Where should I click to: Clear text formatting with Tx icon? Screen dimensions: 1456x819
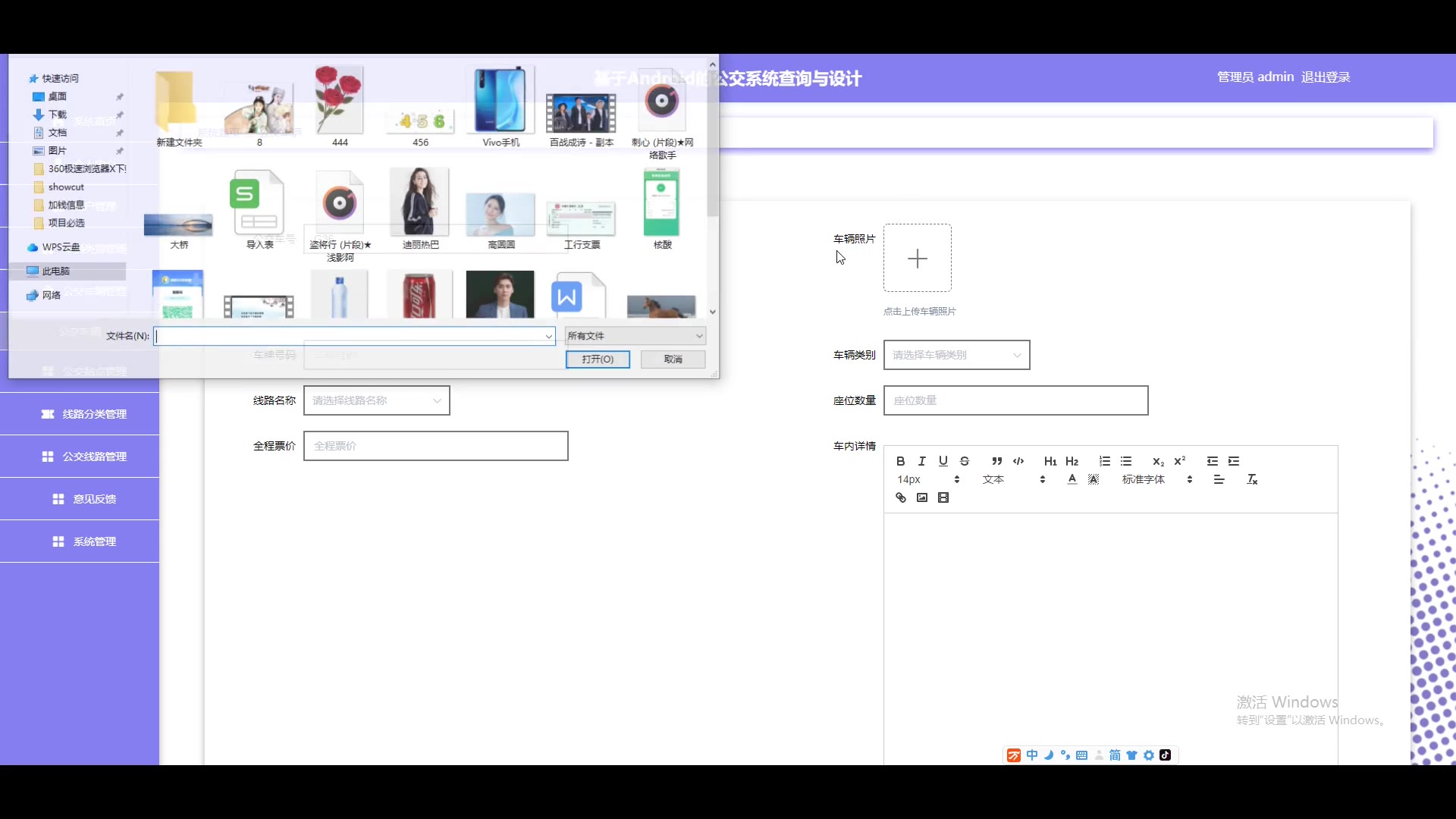[x=1252, y=479]
